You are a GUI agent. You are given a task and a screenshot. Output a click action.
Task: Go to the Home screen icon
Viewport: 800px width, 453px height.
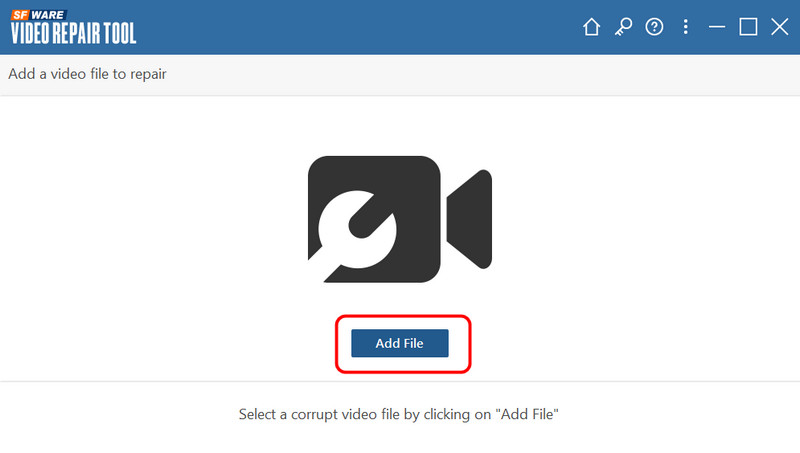pos(591,28)
